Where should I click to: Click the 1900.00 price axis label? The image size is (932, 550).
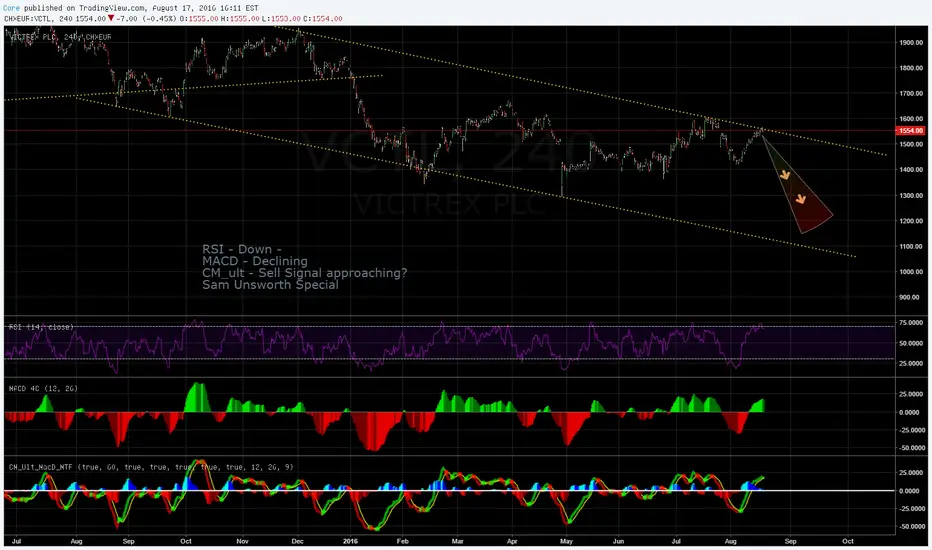[x=911, y=42]
